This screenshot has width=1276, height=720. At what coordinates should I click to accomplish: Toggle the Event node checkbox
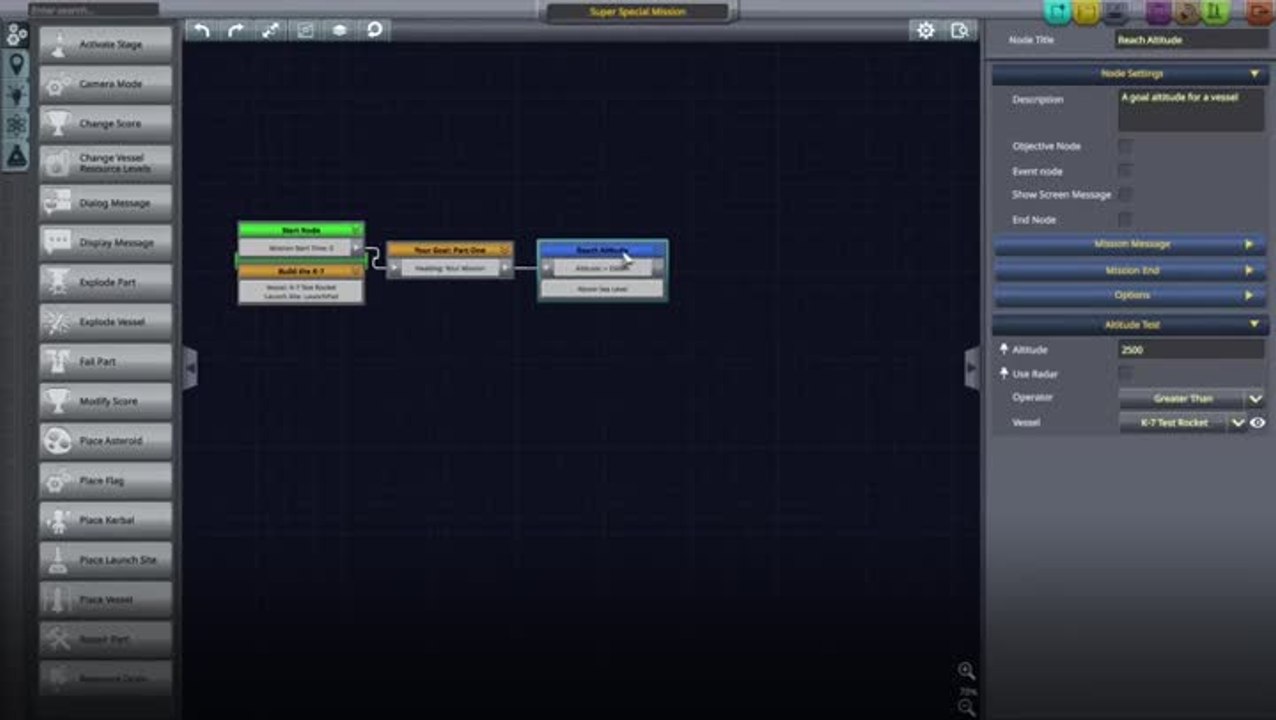coord(1125,171)
